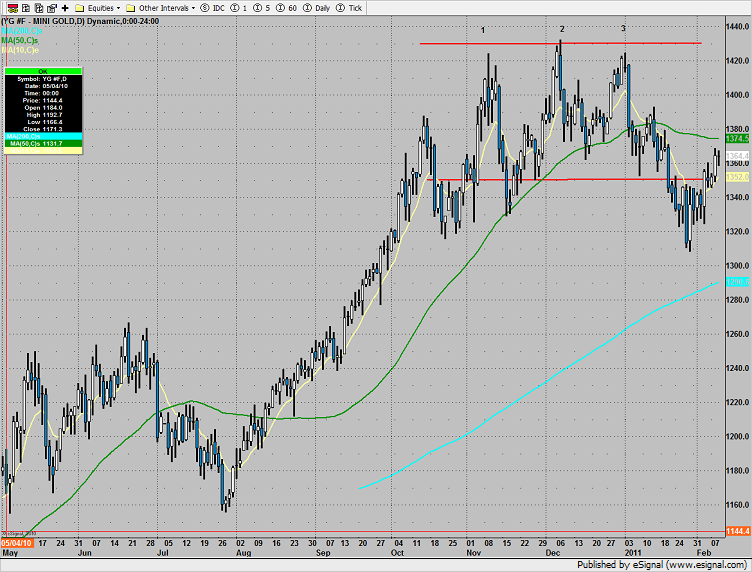Click the Symbol: YG #F,D row
Image resolution: width=752 pixels, height=572 pixels.
click(43, 79)
